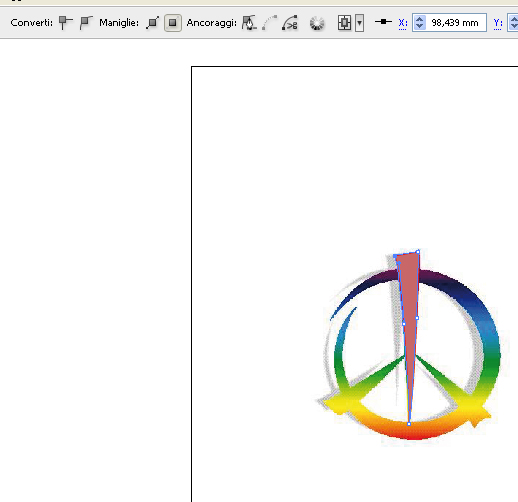Select the top-right anchor point of red shape

click(418, 252)
